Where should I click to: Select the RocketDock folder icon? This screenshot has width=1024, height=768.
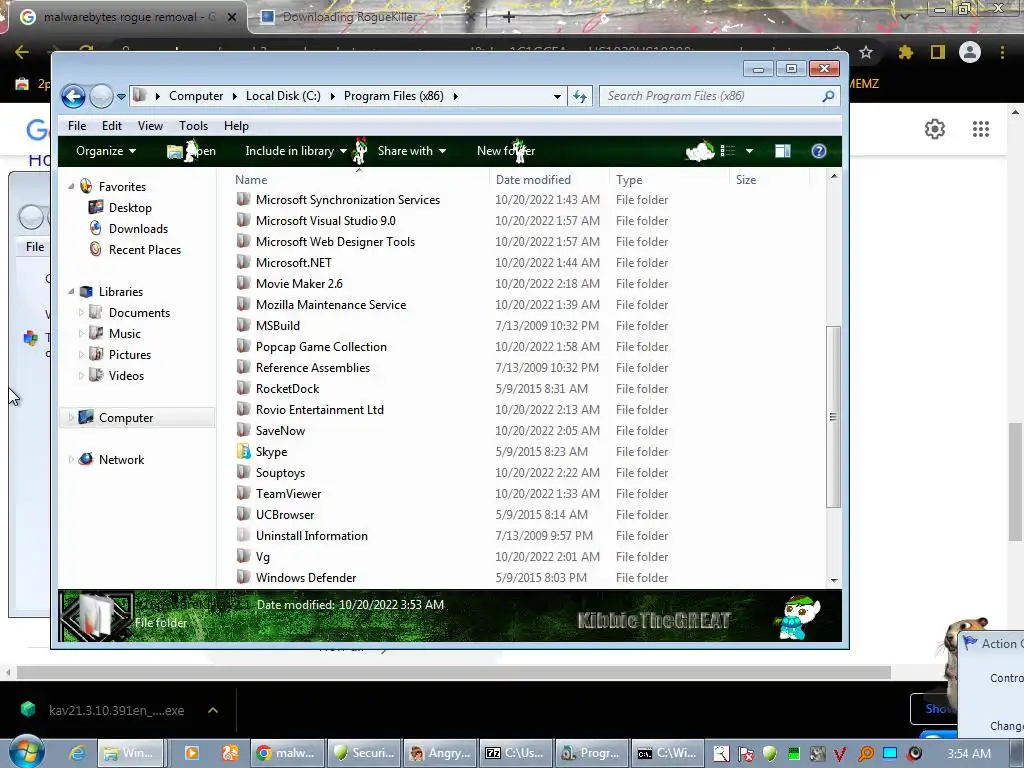[x=244, y=389]
